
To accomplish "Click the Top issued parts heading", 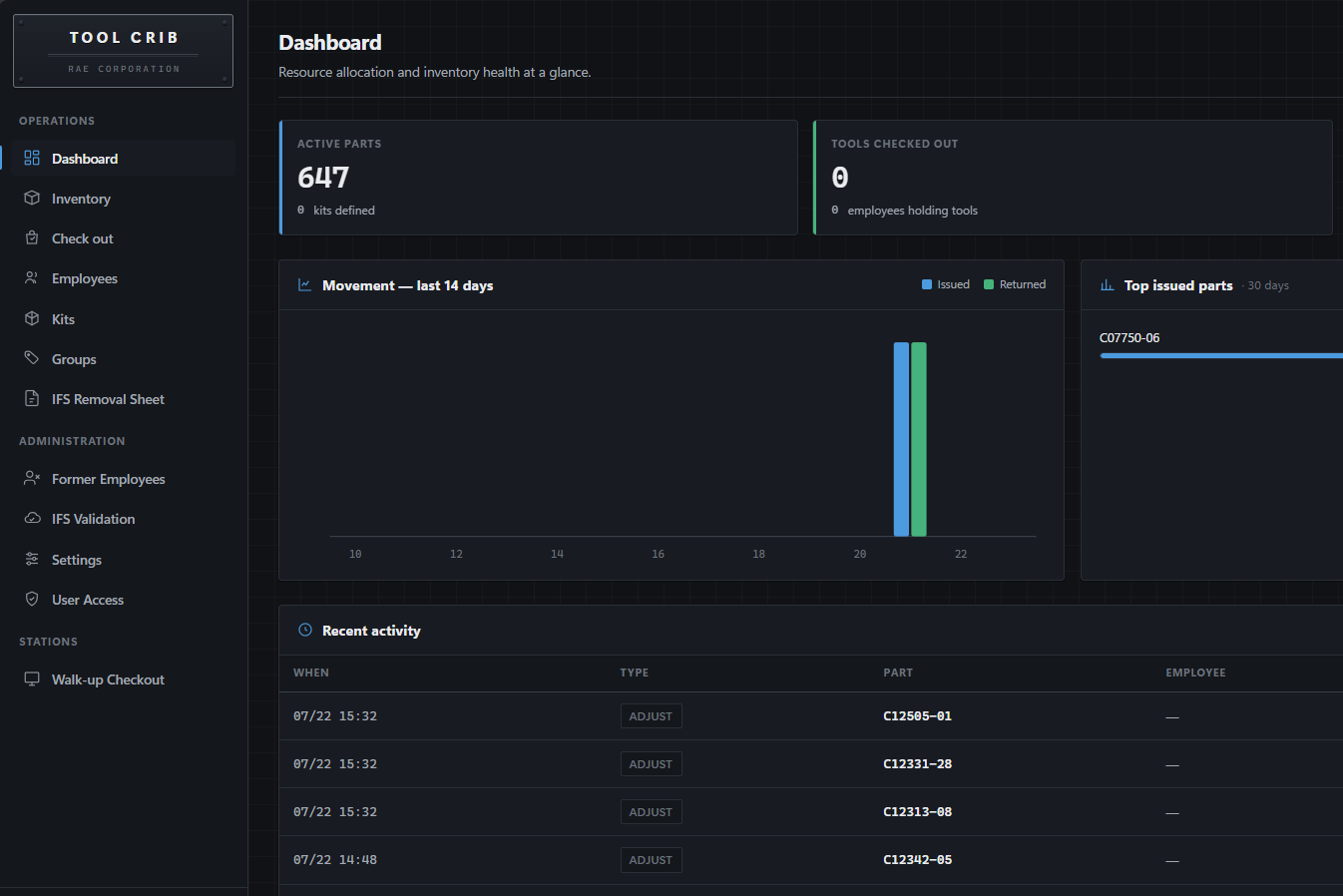I will 1178,285.
